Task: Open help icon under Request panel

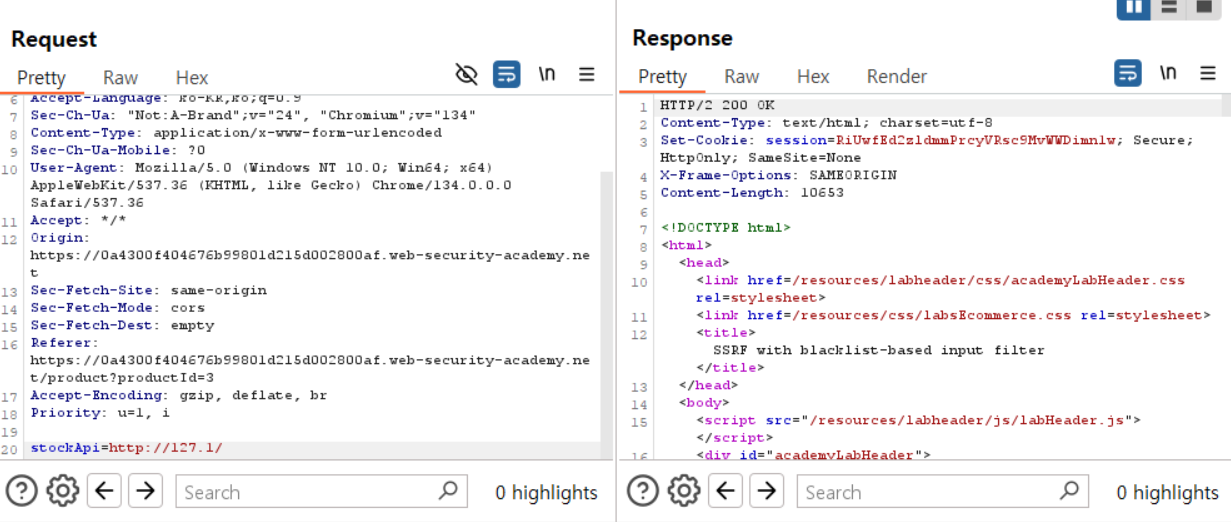Action: click(x=22, y=491)
